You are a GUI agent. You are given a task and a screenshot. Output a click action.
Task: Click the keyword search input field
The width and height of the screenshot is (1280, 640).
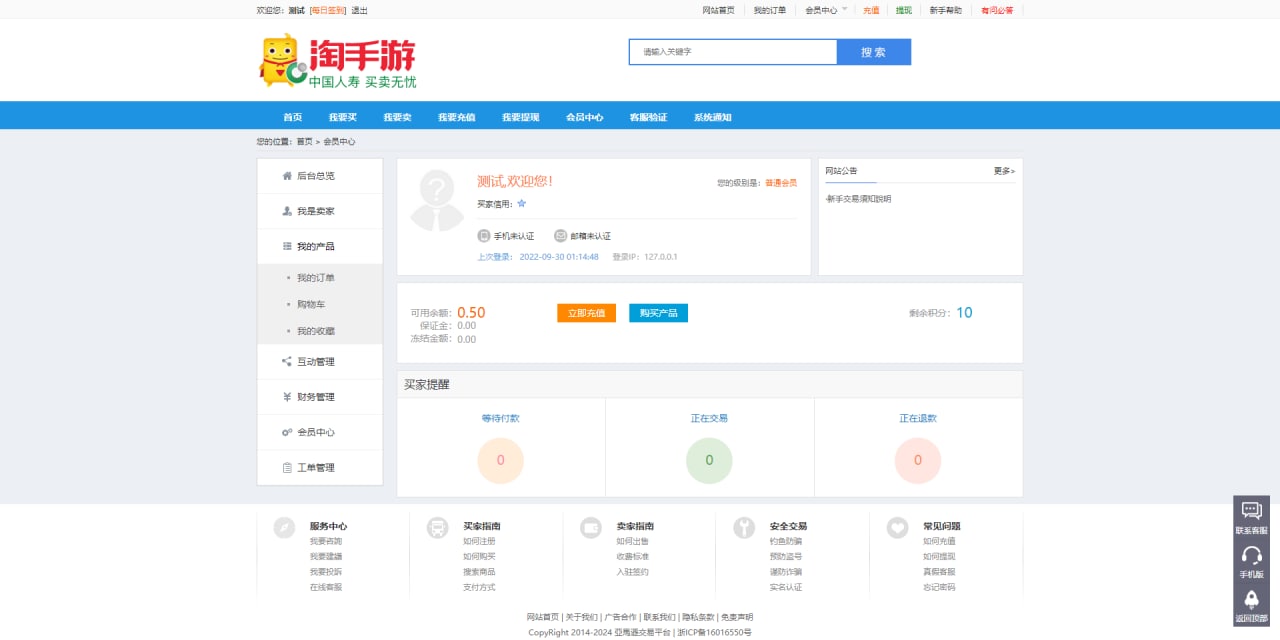pos(733,52)
